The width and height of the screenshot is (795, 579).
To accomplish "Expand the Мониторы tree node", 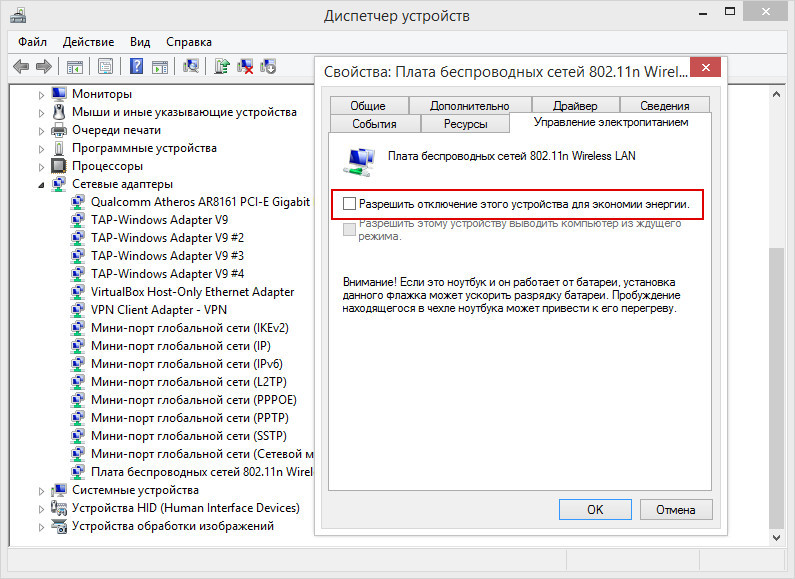I will pos(42,95).
